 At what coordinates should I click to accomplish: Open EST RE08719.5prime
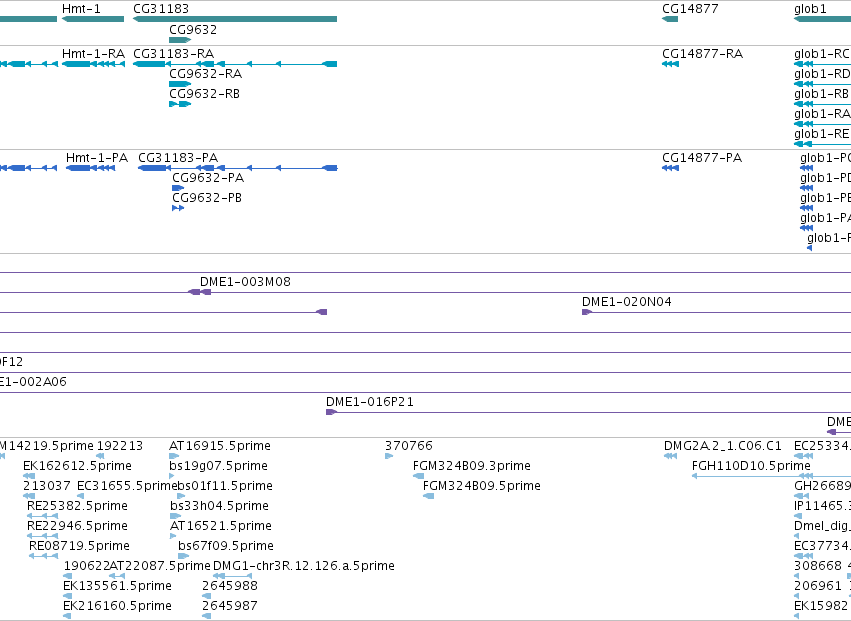point(79,546)
